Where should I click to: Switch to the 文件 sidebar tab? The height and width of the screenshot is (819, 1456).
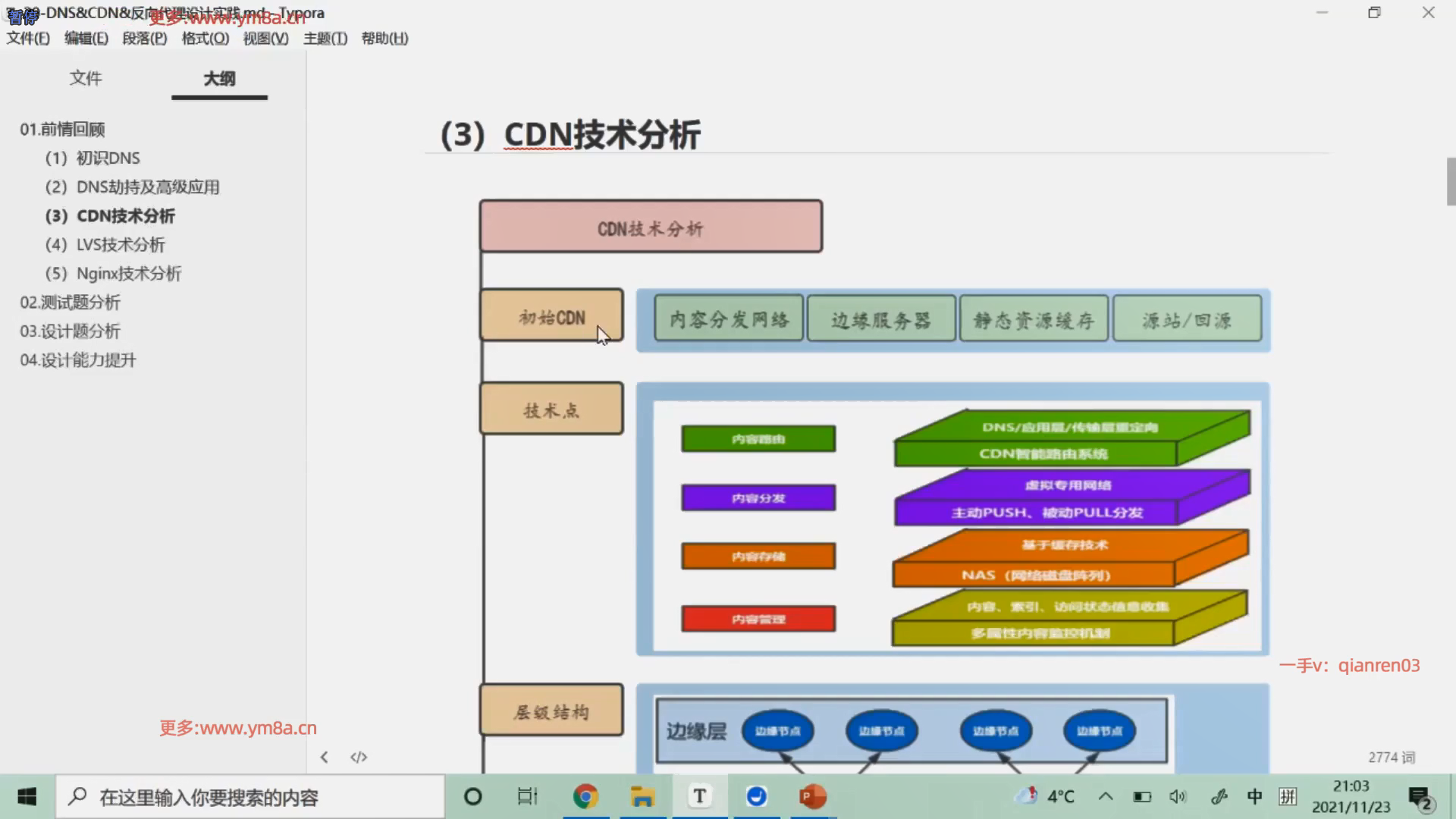pyautogui.click(x=86, y=78)
